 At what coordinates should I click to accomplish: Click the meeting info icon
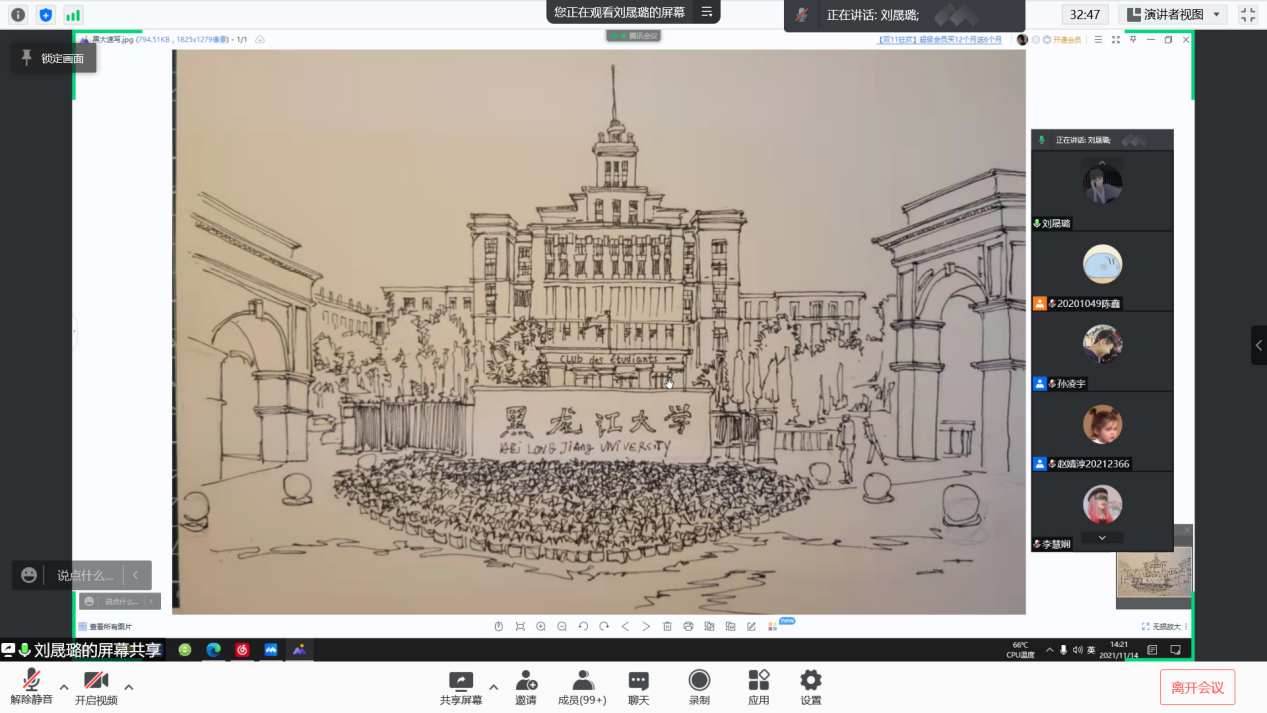click(x=18, y=15)
